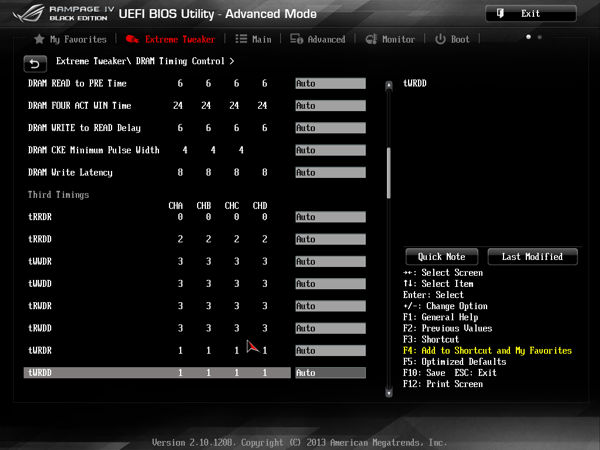
Task: Click the Exit door icon
Action: point(500,13)
